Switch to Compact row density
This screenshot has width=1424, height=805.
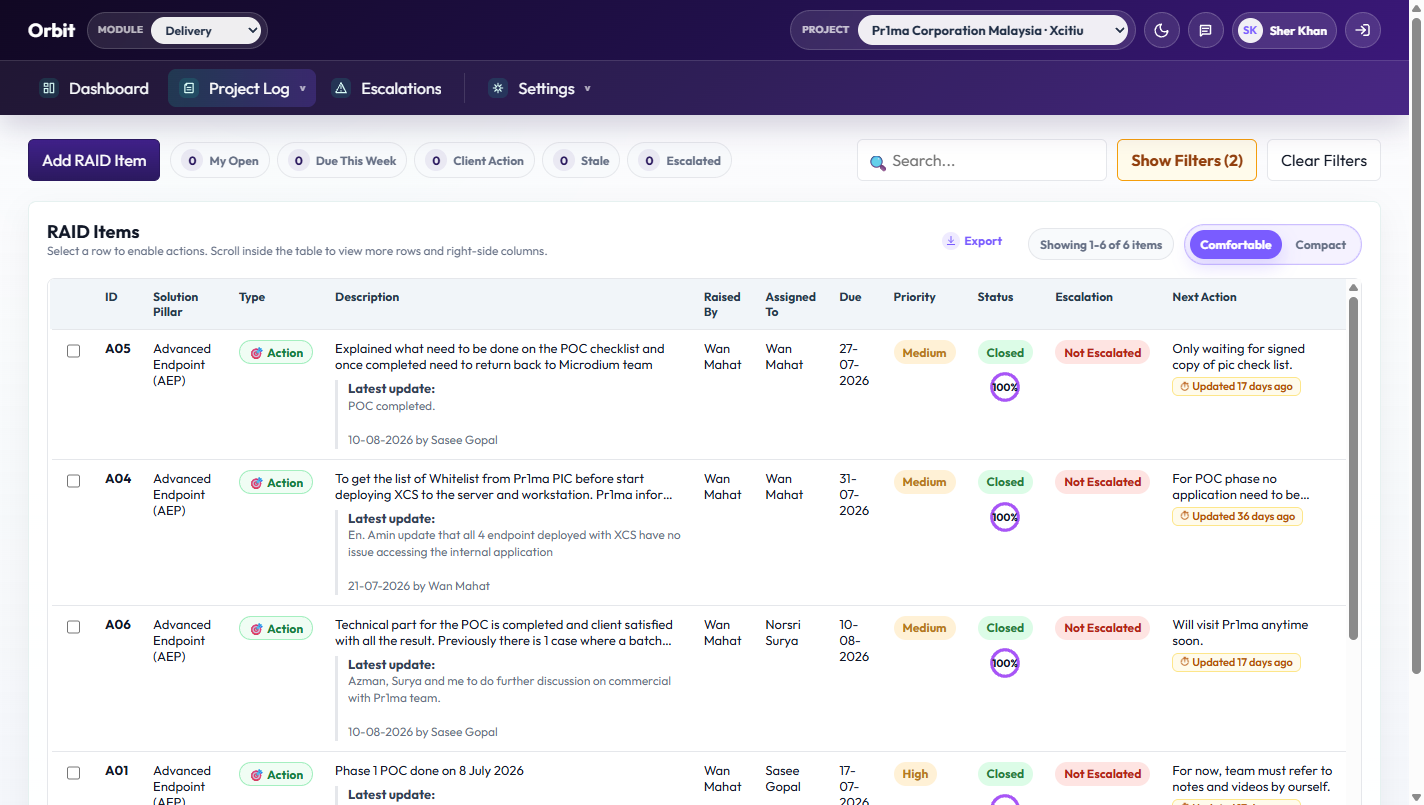coord(1320,245)
